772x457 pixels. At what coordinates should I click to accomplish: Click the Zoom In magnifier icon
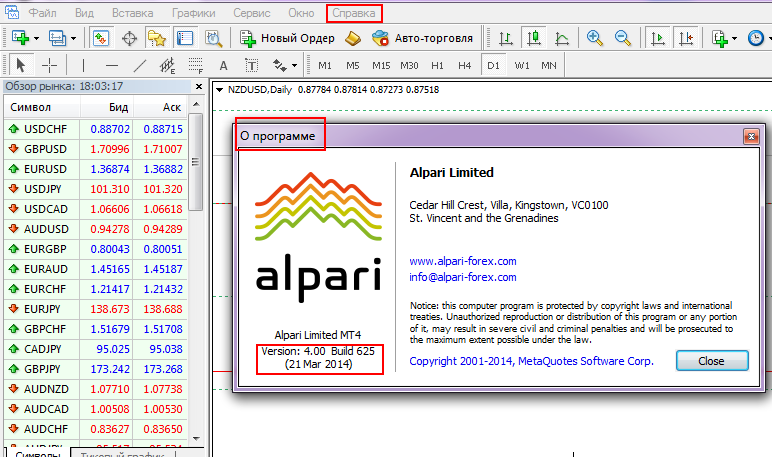(594, 38)
